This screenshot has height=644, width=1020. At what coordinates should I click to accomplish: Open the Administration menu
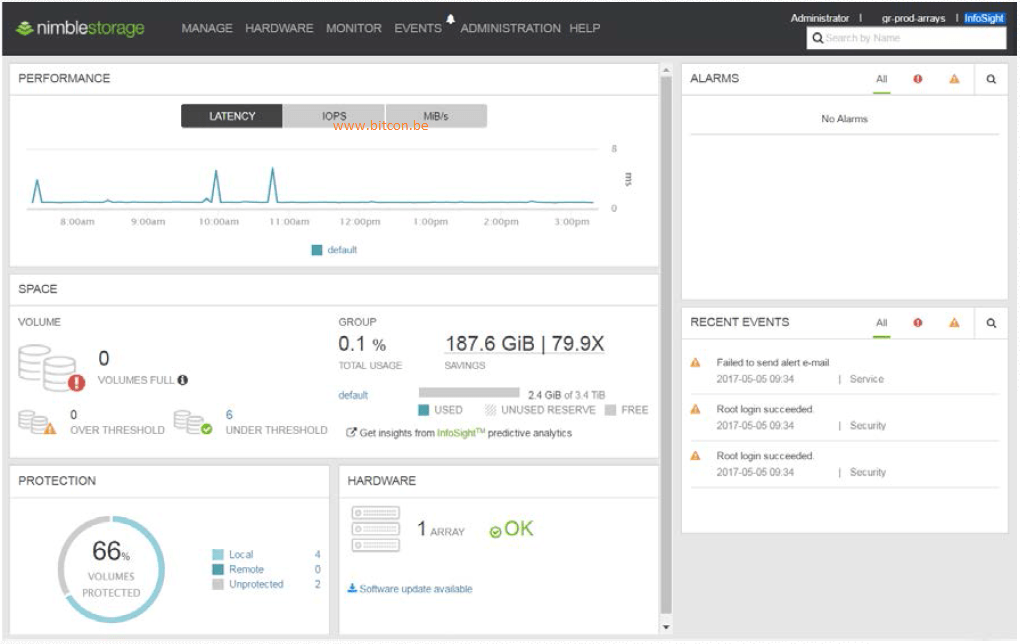511,28
